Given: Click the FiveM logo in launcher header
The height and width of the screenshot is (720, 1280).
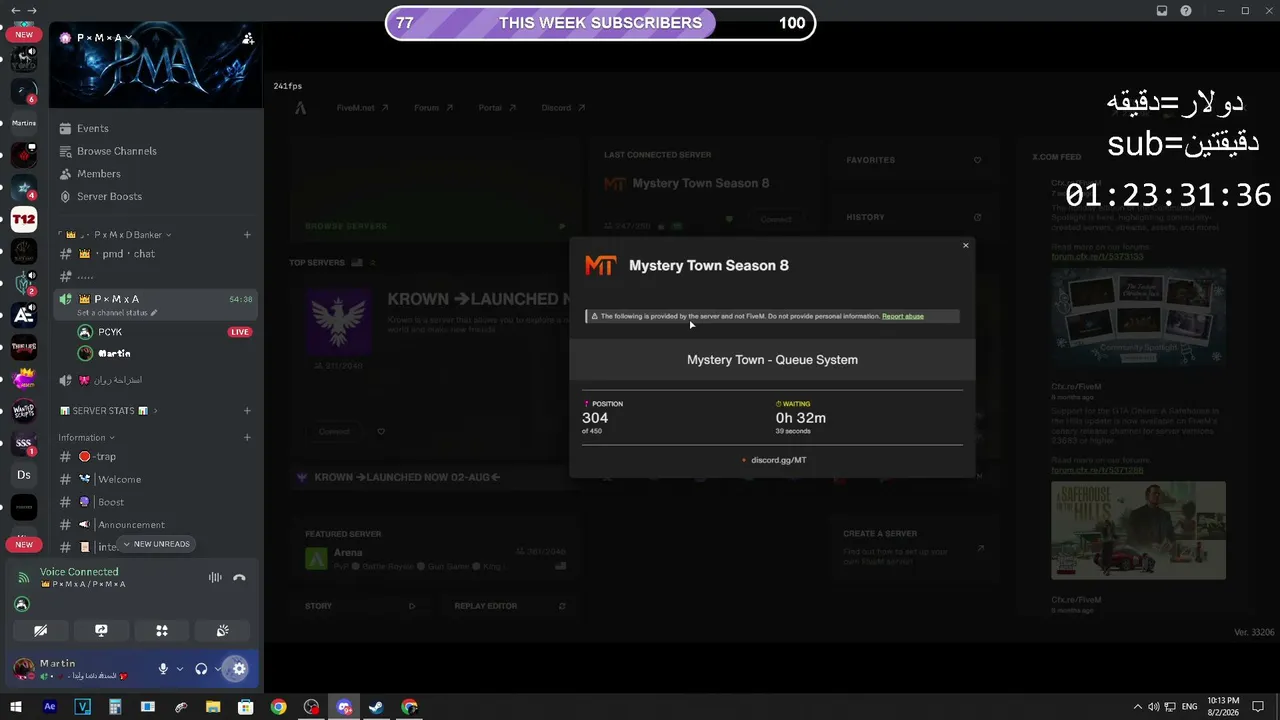Looking at the screenshot, I should (300, 108).
